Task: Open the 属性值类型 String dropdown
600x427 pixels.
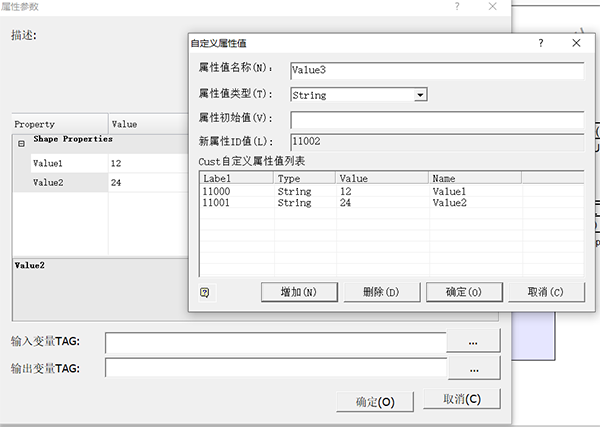Action: coord(421,95)
